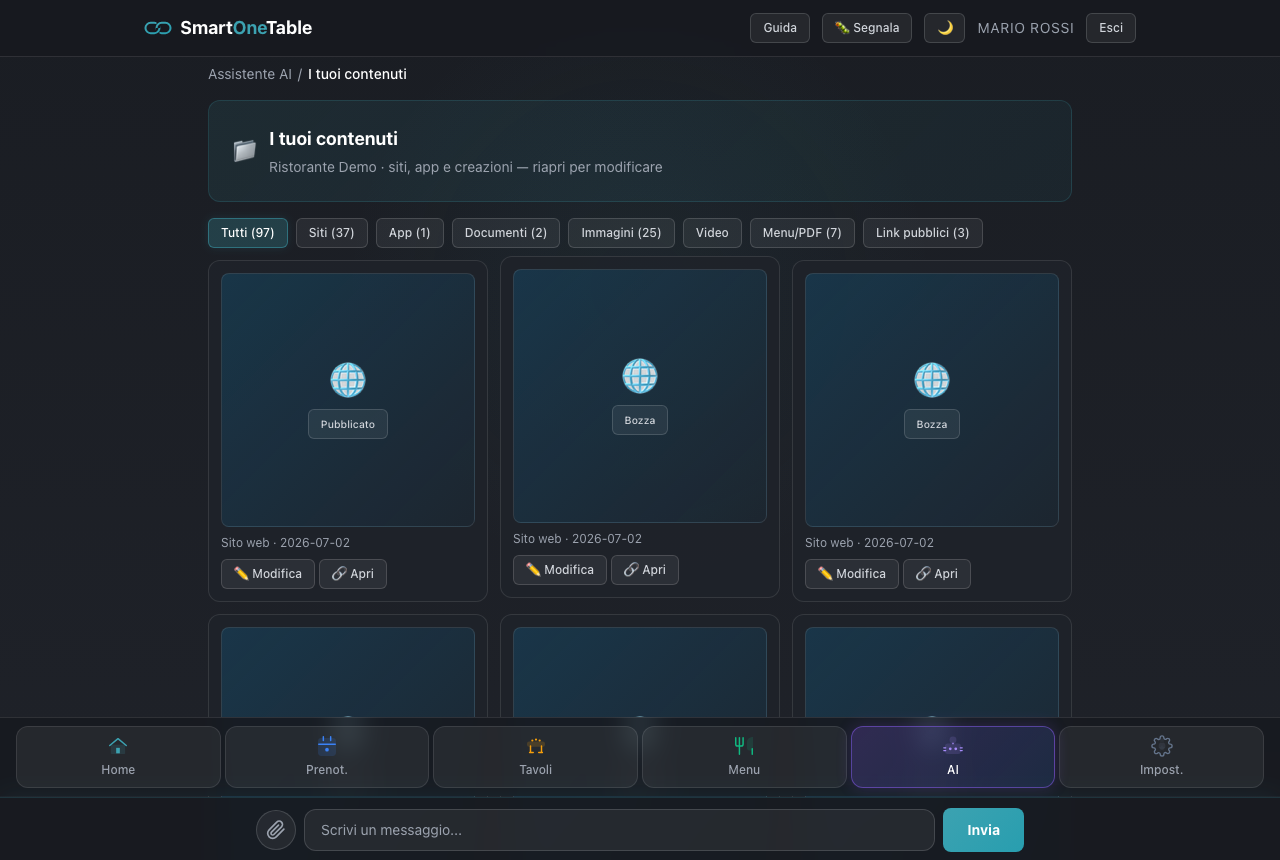Open the Tavoli tables section
This screenshot has height=860, width=1280.
coord(535,757)
